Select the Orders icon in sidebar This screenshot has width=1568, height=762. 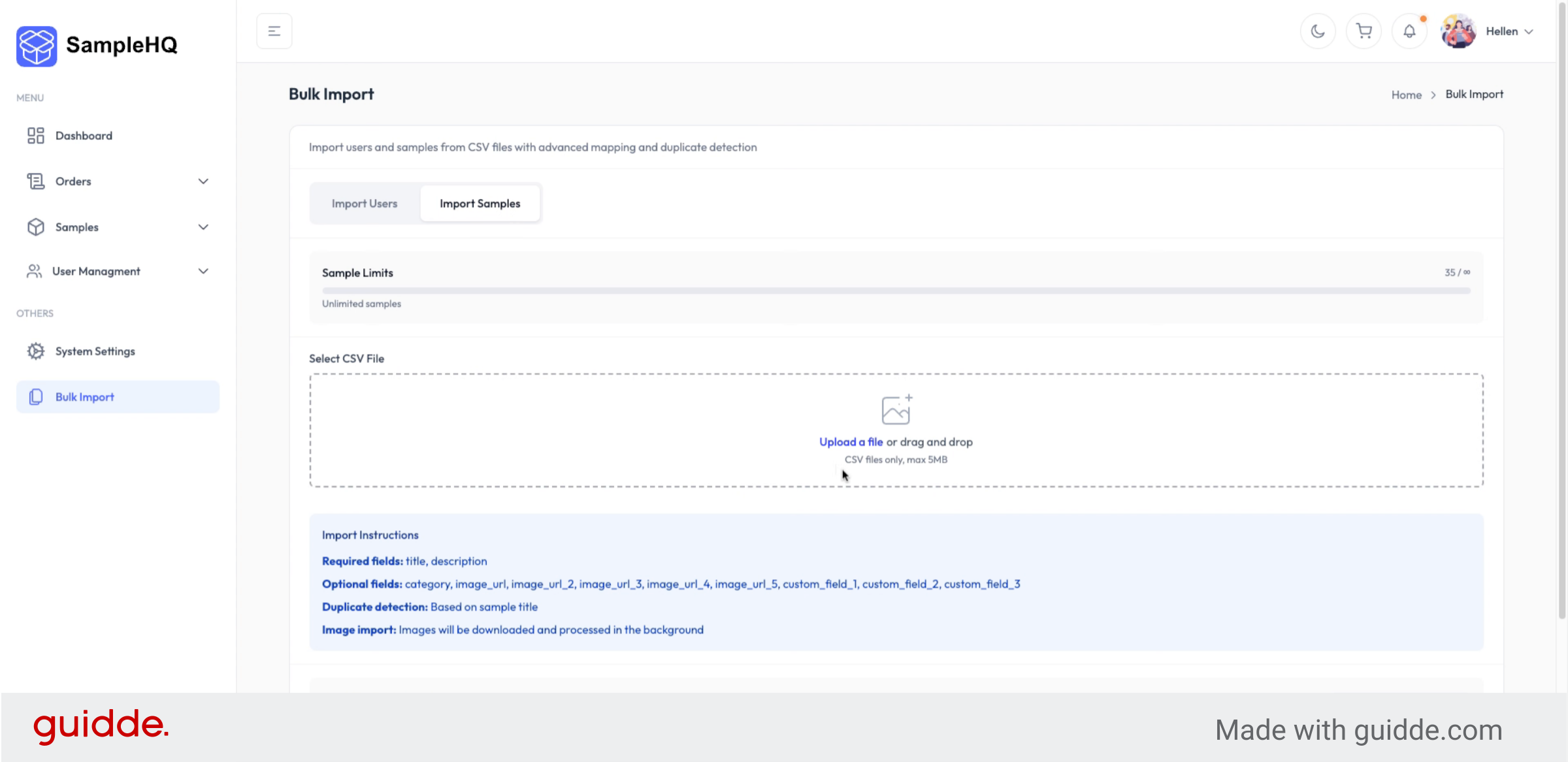(36, 181)
